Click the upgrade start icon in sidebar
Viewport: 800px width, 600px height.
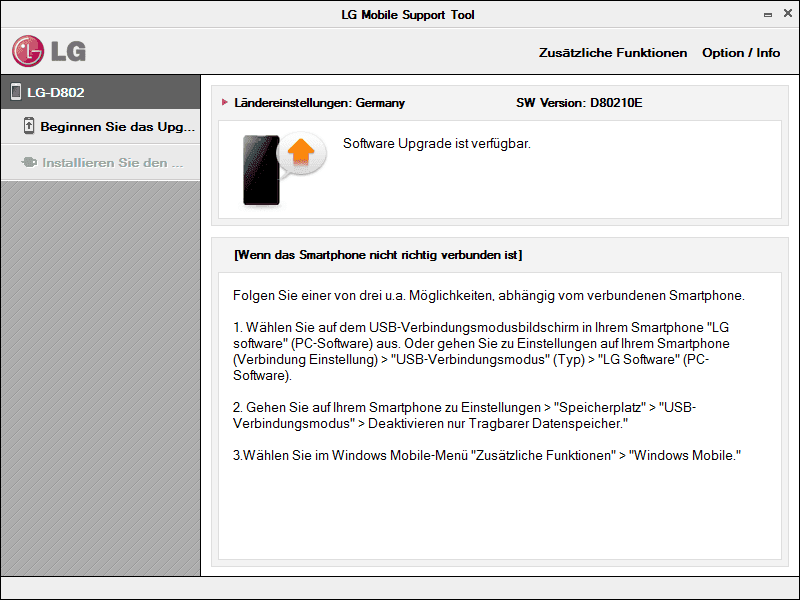point(29,126)
